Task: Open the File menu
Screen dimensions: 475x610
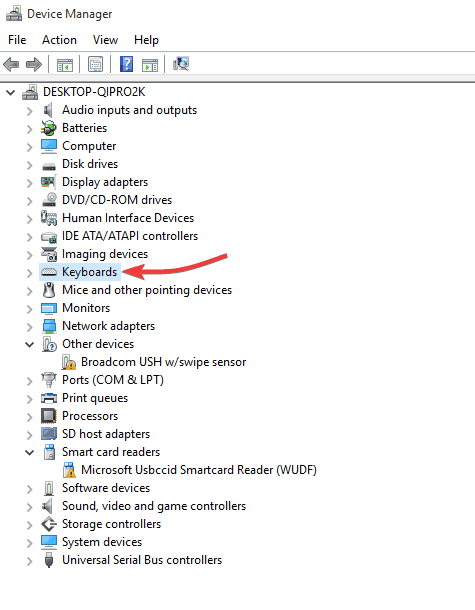Action: point(17,40)
